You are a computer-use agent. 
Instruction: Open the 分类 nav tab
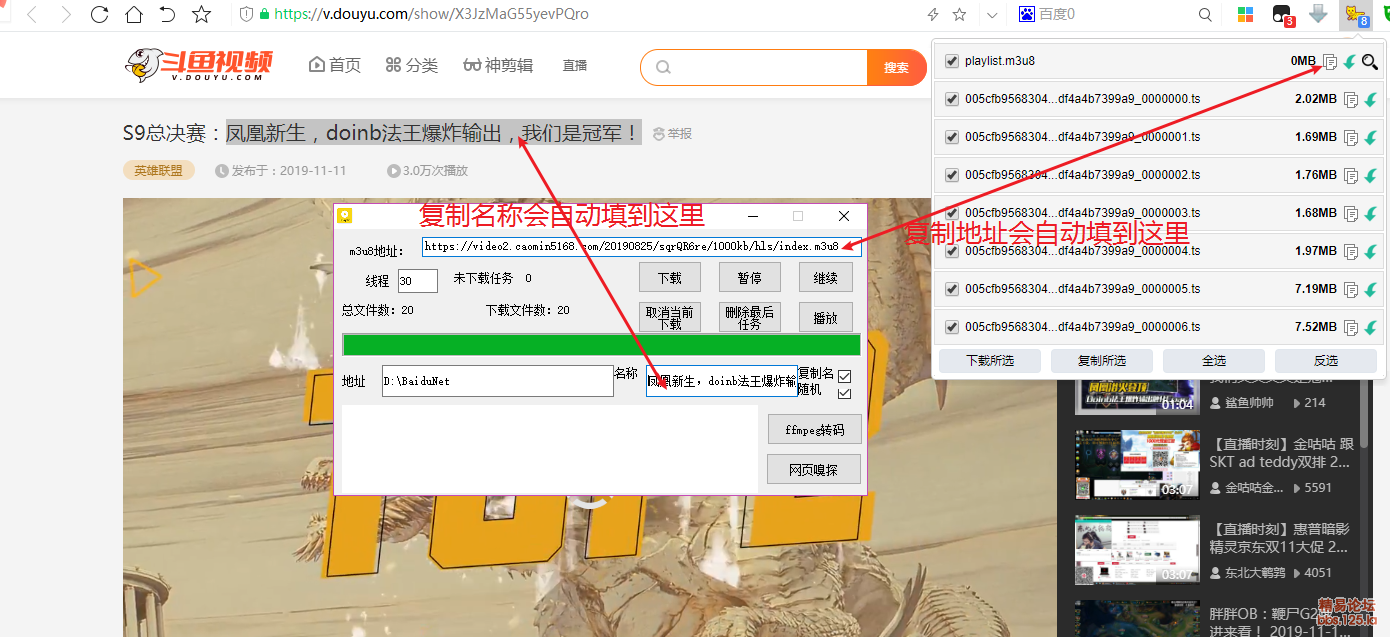click(411, 65)
